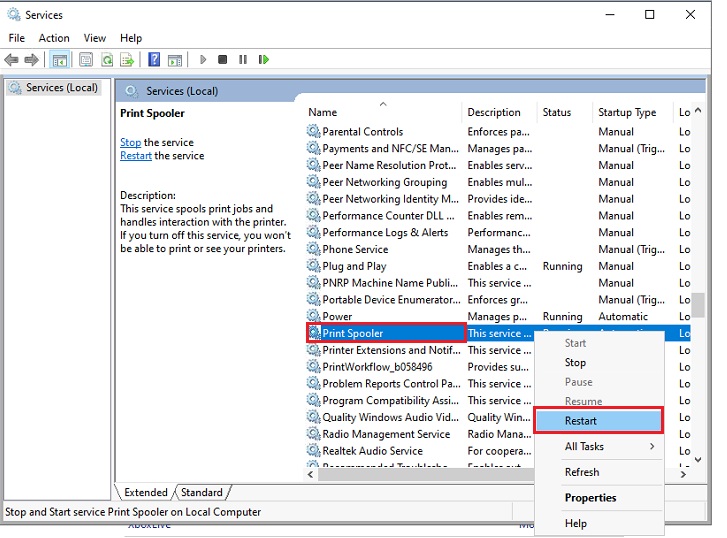Choose Restart in the context menu
Viewport: 727px width, 538px height.
pos(598,421)
